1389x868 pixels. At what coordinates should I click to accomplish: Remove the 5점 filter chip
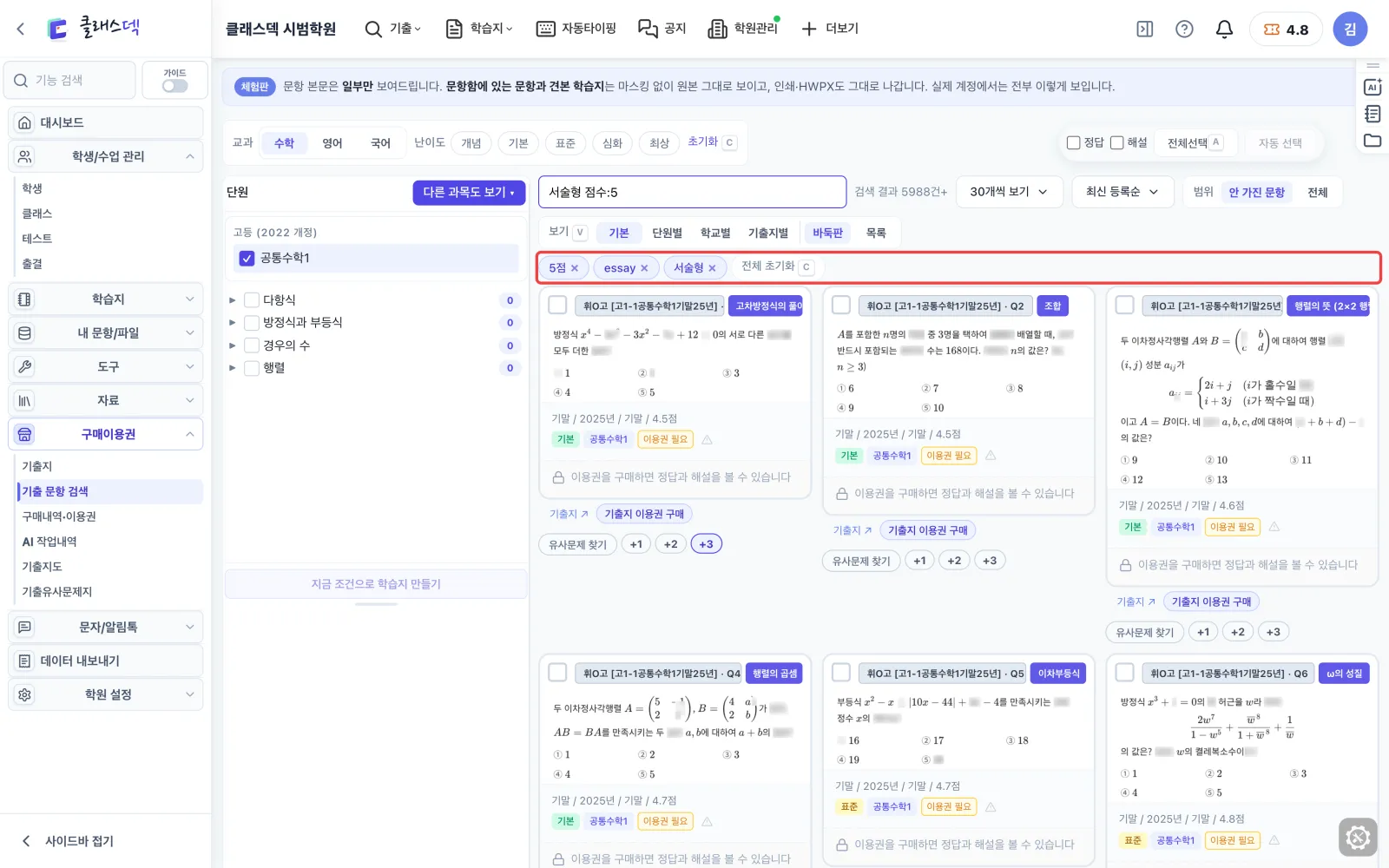click(575, 268)
